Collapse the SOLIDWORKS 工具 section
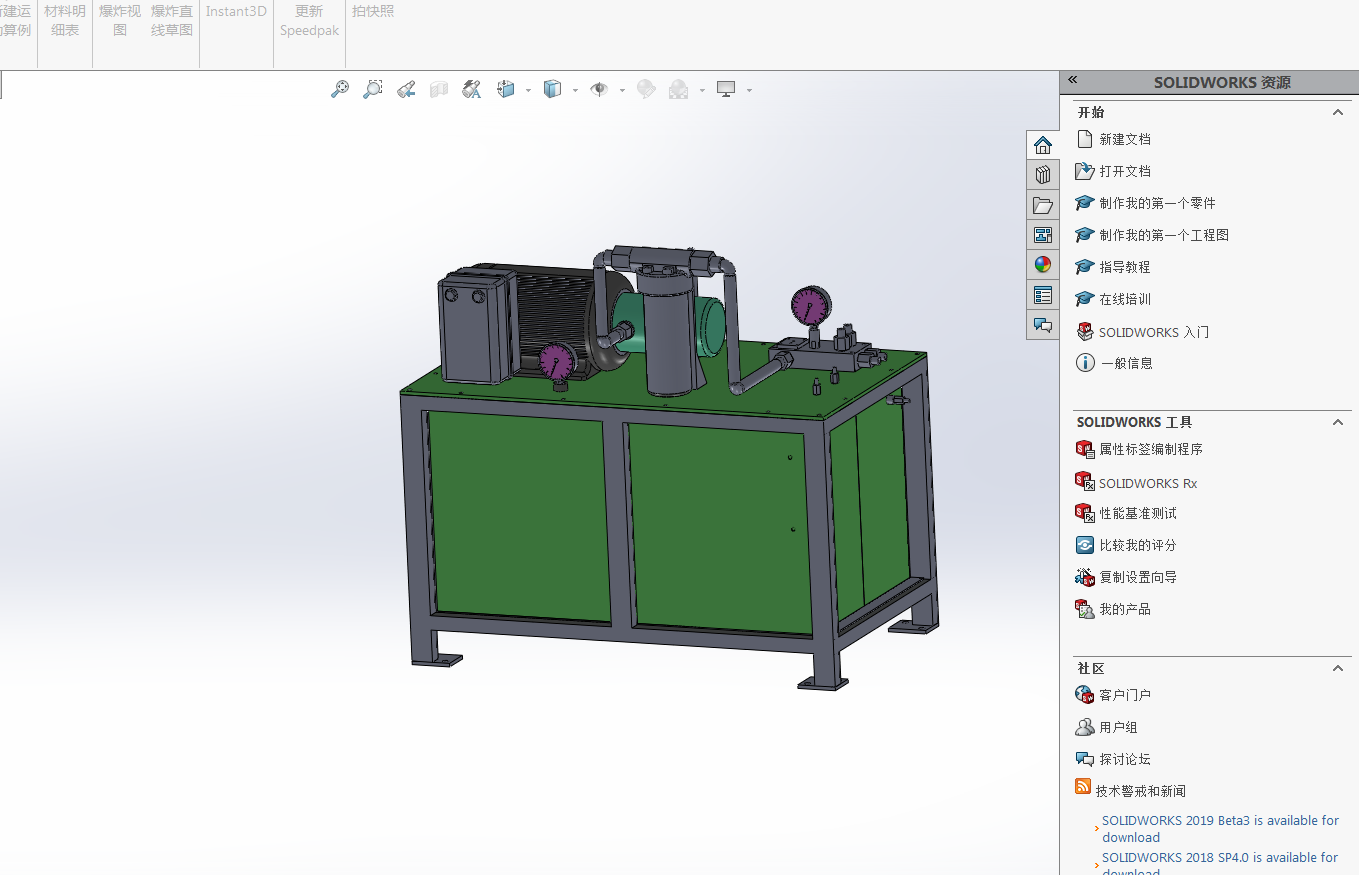The width and height of the screenshot is (1359, 875). 1337,422
